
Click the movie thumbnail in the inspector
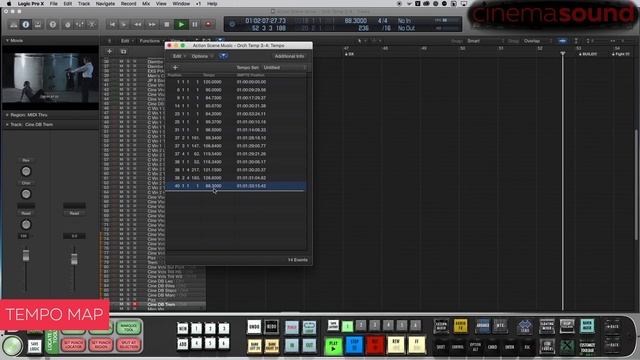(x=50, y=78)
